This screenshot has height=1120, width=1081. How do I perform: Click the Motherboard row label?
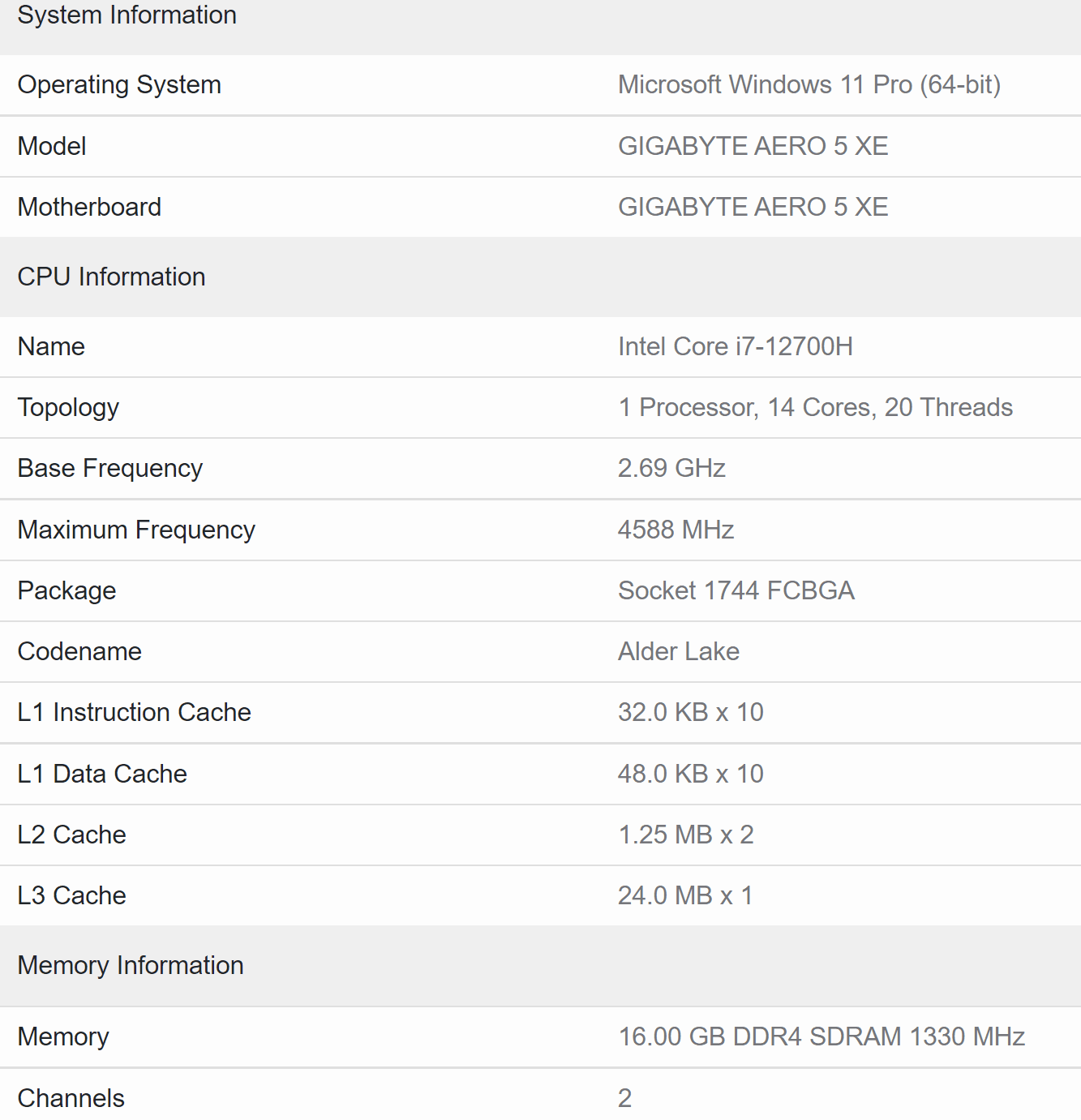pyautogui.click(x=89, y=208)
